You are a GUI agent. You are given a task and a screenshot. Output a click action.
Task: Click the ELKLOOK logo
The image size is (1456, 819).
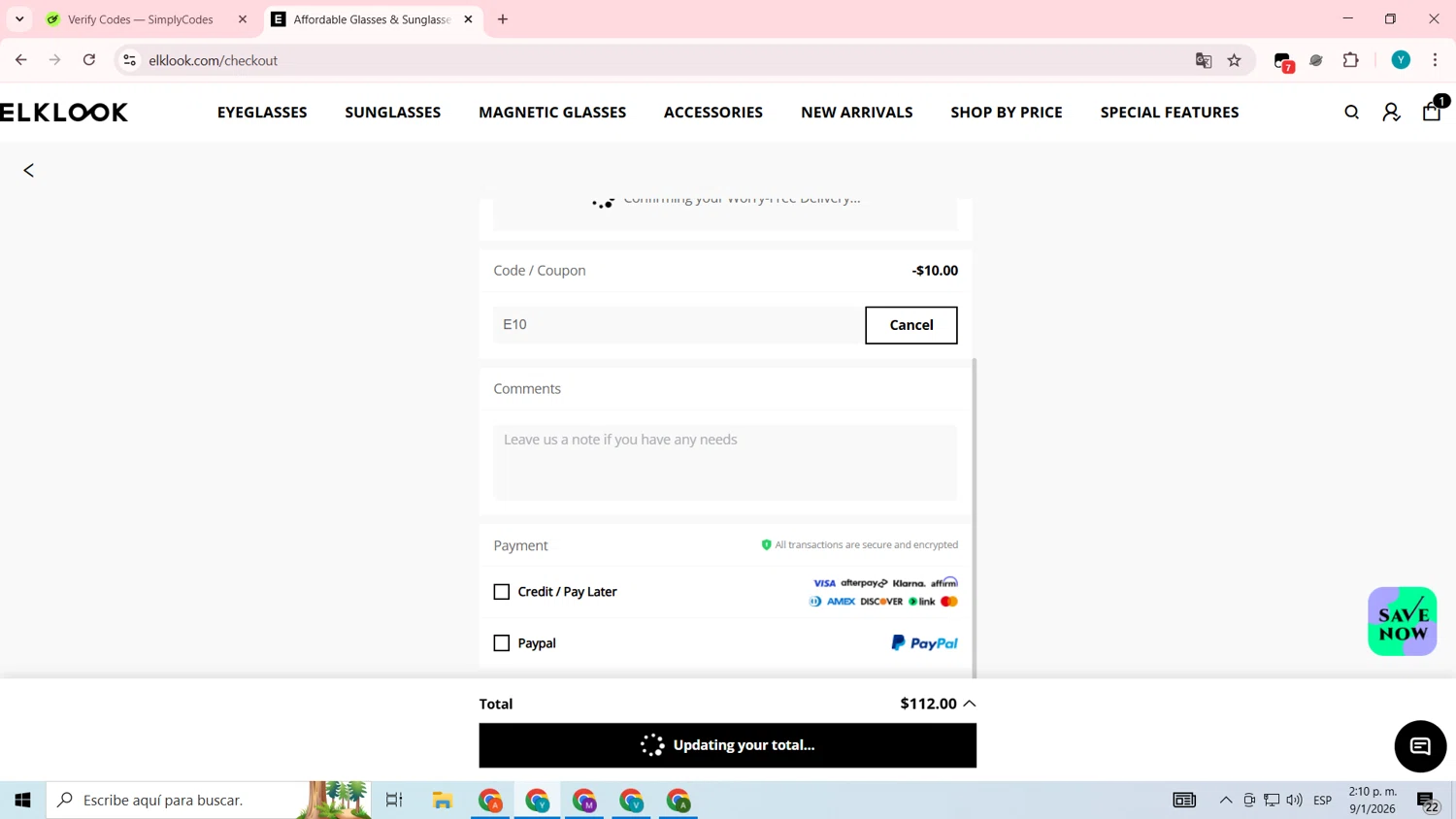[x=64, y=113]
